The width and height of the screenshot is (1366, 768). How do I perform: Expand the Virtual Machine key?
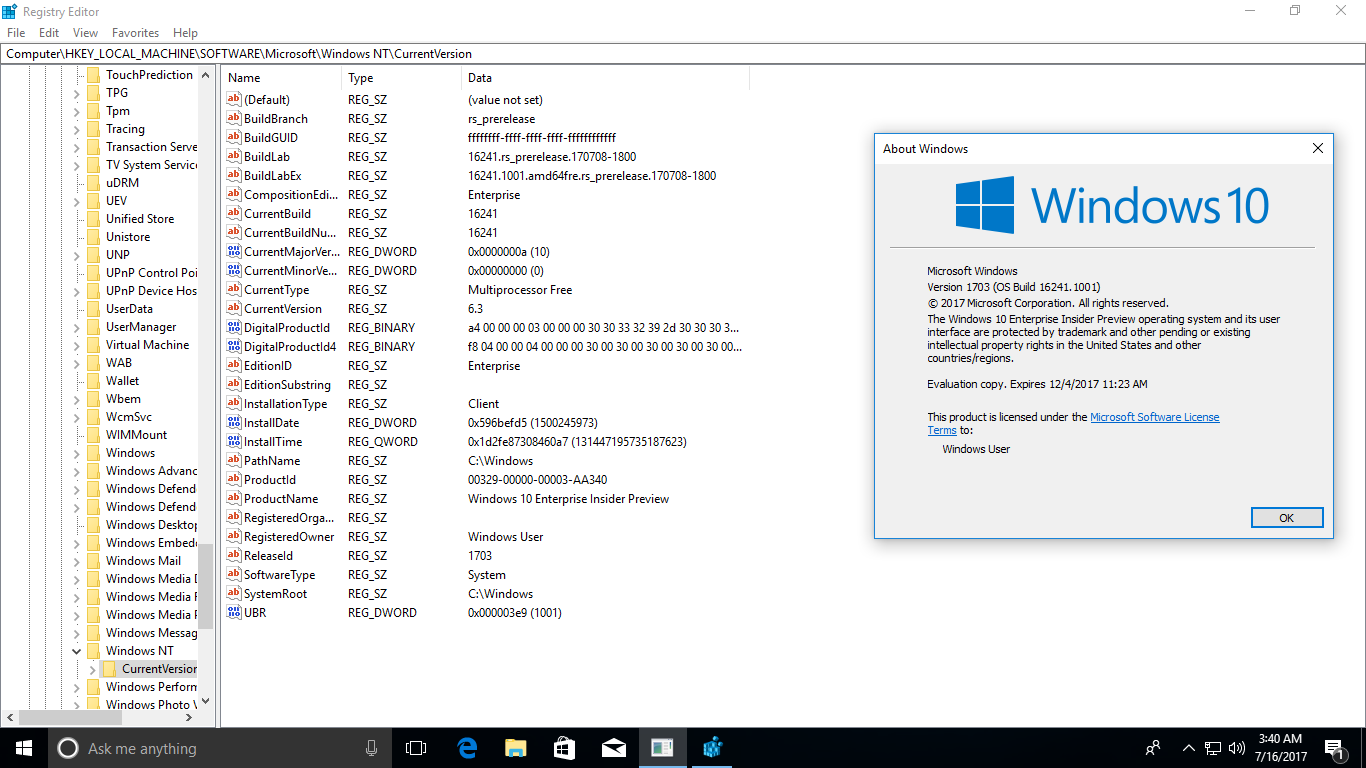(76, 345)
